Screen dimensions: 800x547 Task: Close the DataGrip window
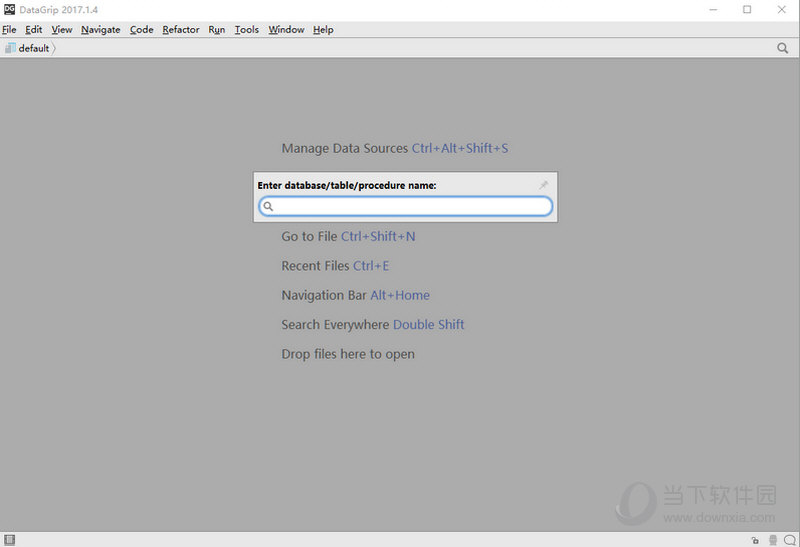coord(781,10)
